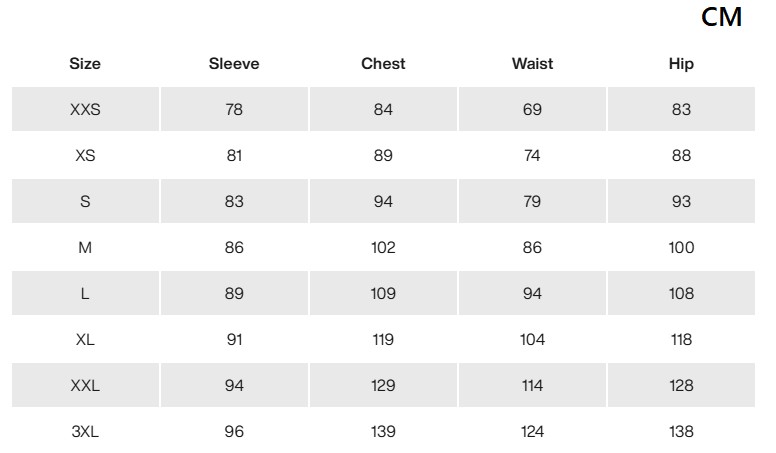Choose the S size cell

(85, 201)
